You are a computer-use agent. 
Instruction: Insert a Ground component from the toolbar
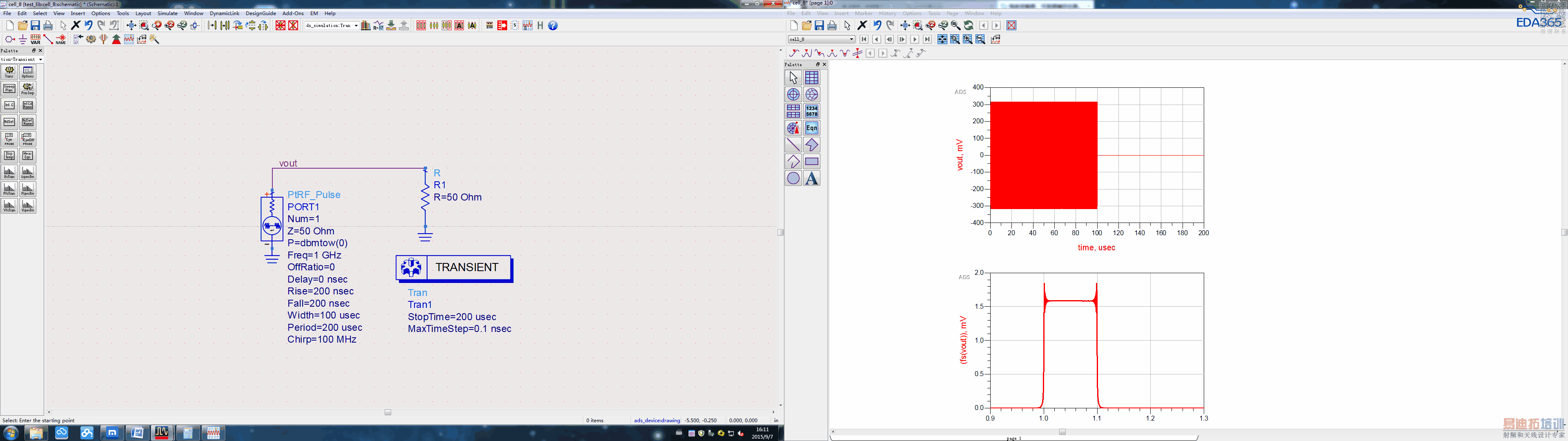[x=22, y=39]
